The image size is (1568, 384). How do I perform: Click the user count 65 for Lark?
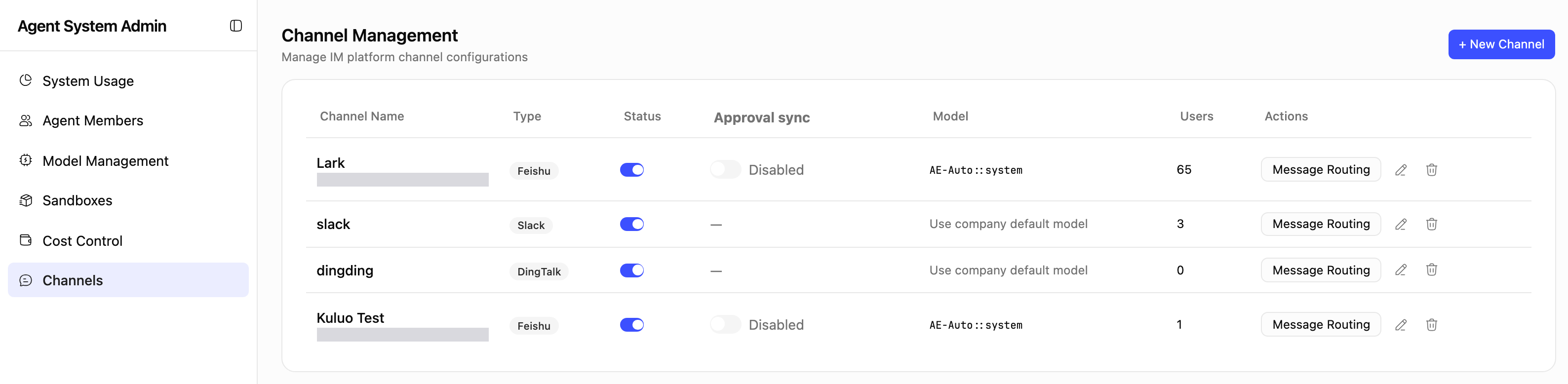1184,170
